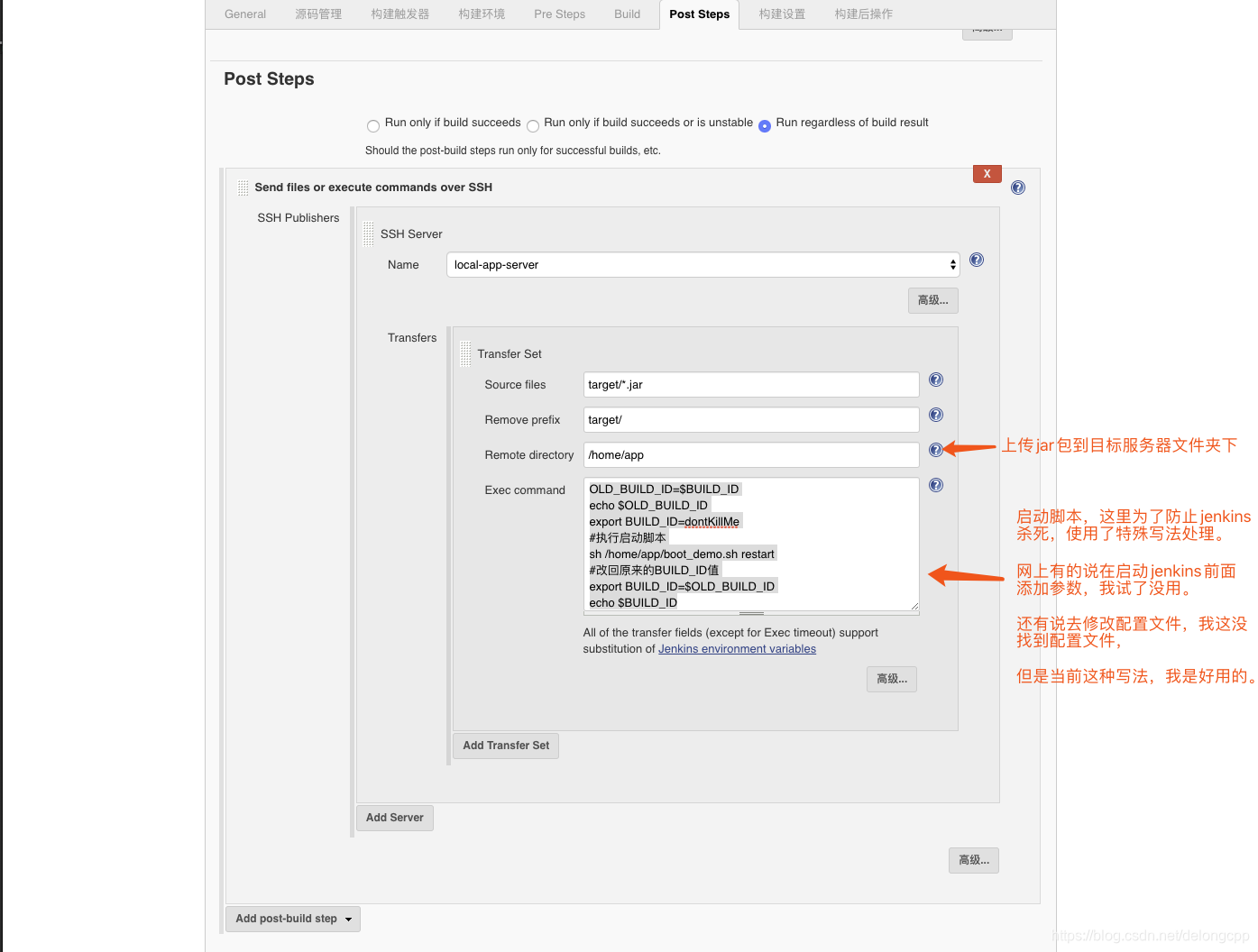Open help icon for Remove prefix field
The image size is (1258, 952).
click(935, 415)
